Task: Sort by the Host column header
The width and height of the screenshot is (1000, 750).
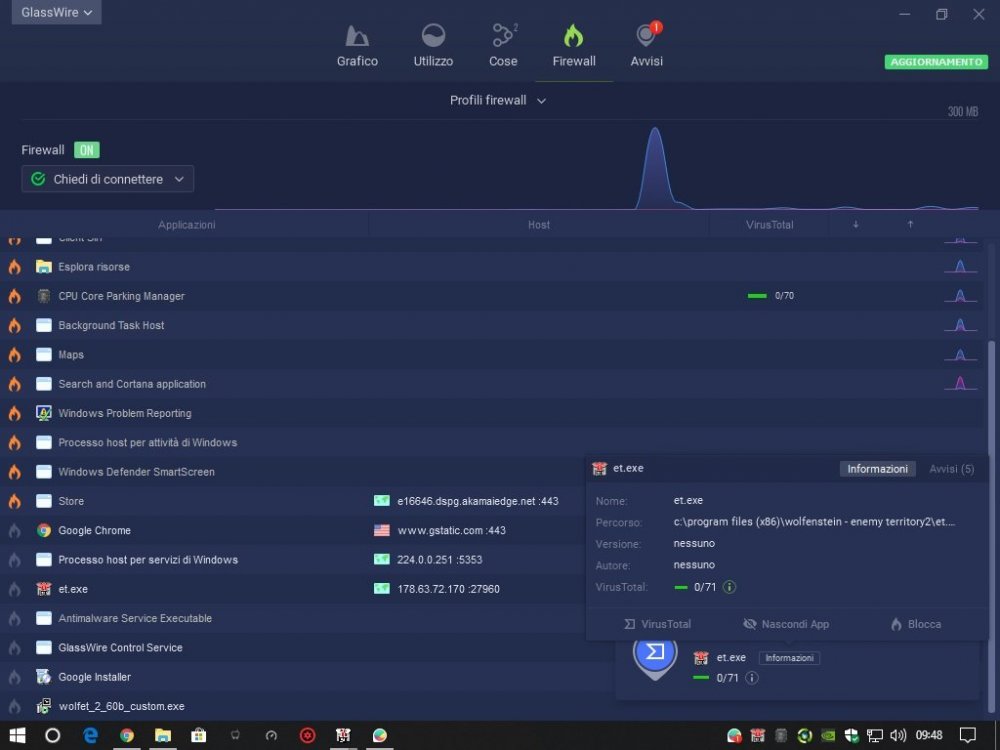Action: [539, 224]
